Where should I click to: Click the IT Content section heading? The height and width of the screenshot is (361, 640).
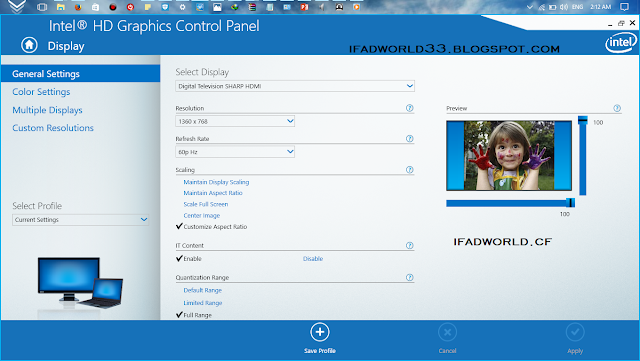tap(189, 245)
